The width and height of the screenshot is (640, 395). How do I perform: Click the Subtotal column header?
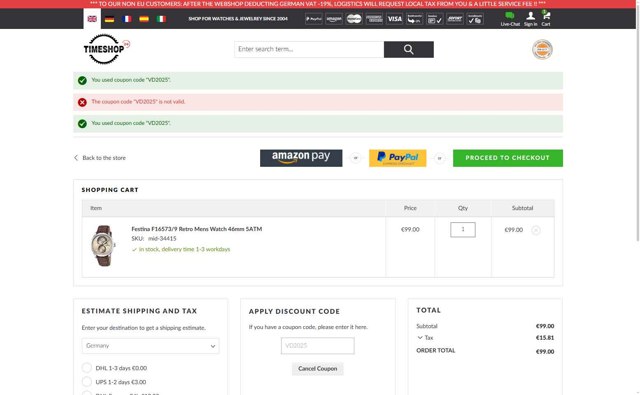point(522,208)
